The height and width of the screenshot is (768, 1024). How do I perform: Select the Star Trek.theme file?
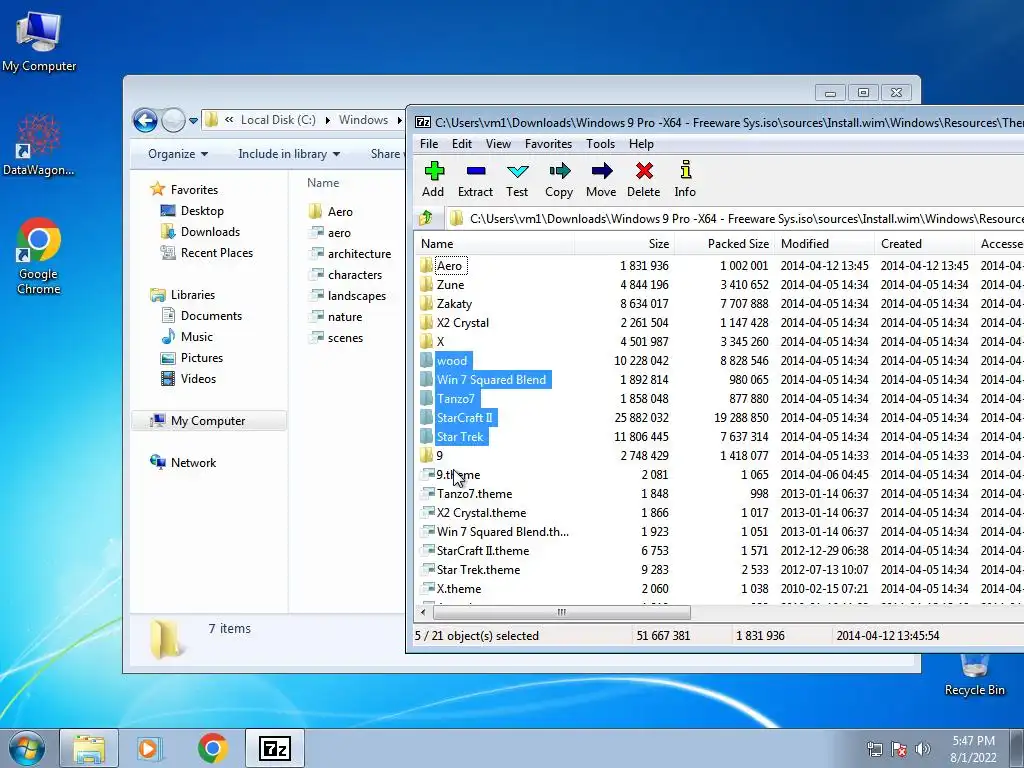pos(479,569)
